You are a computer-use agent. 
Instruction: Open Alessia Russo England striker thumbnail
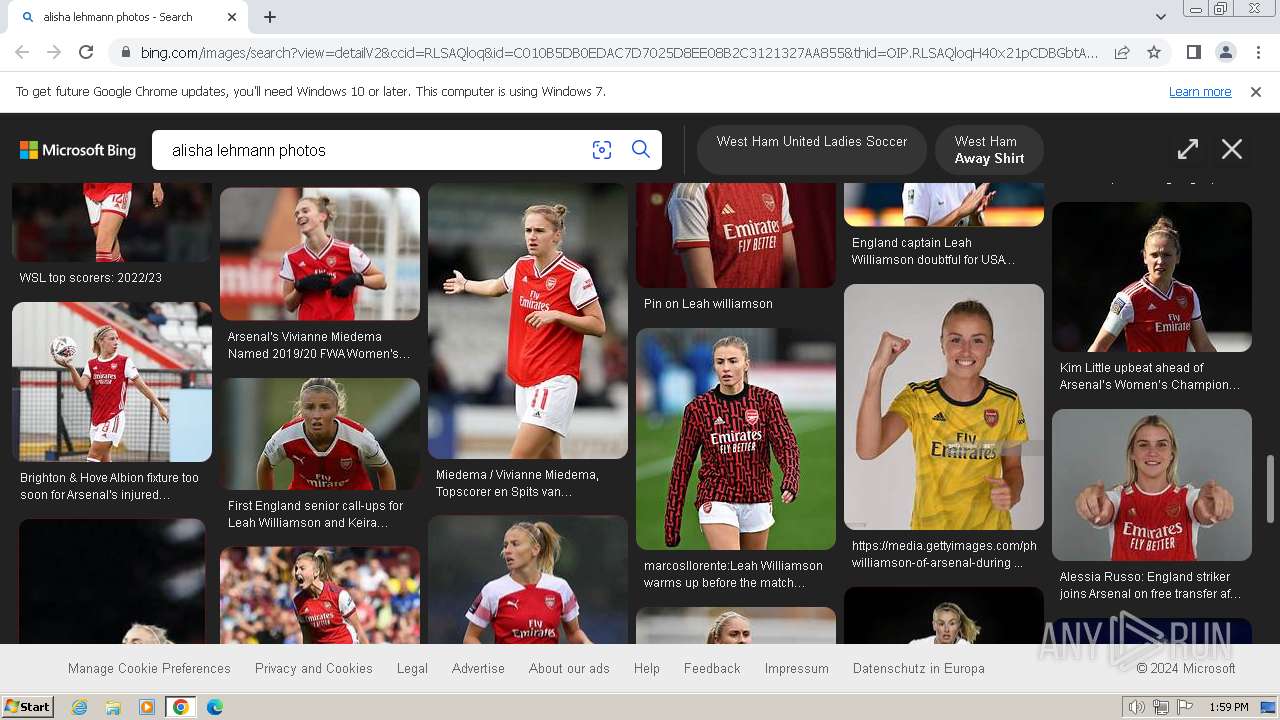[1152, 485]
